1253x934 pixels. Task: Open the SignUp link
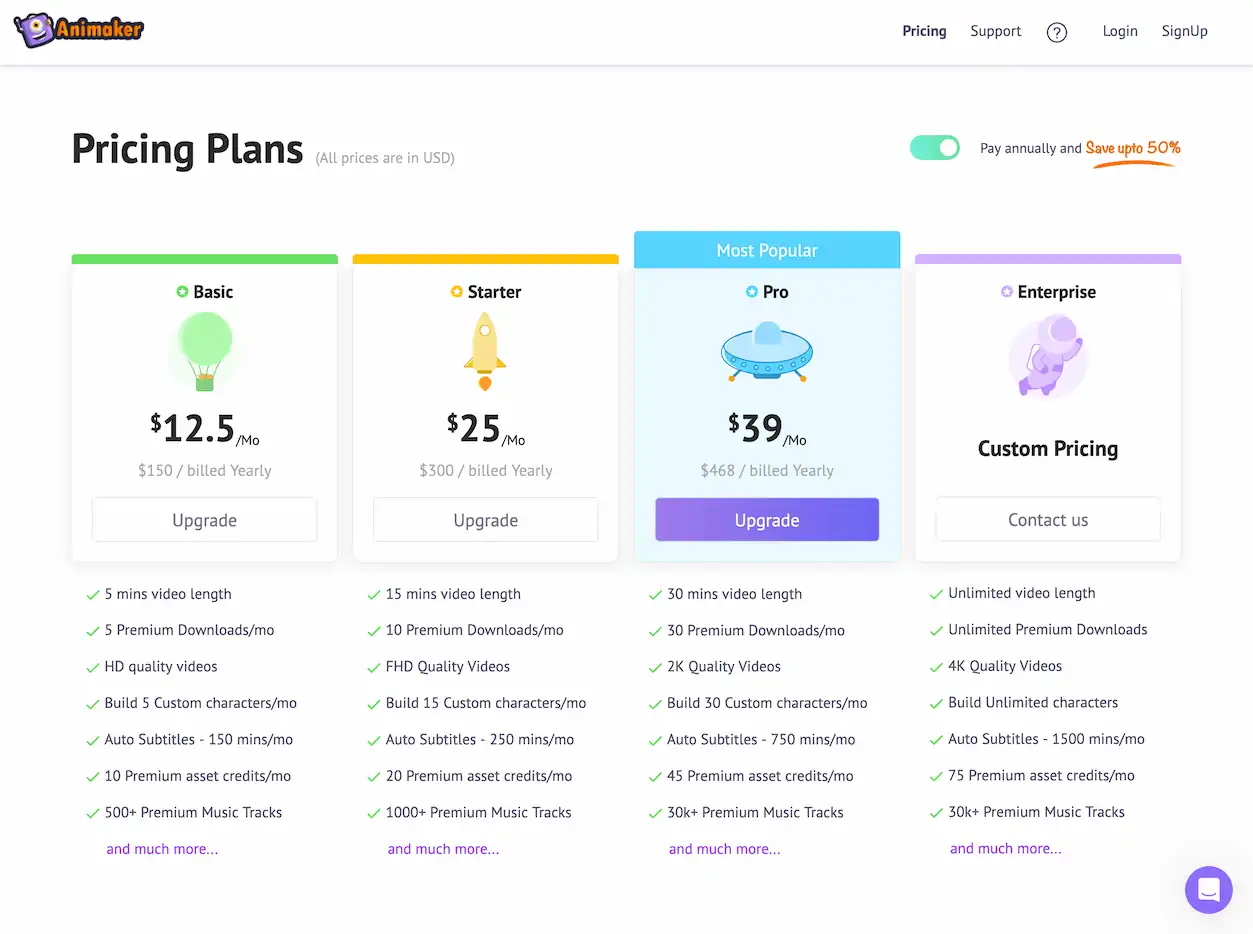coord(1184,31)
